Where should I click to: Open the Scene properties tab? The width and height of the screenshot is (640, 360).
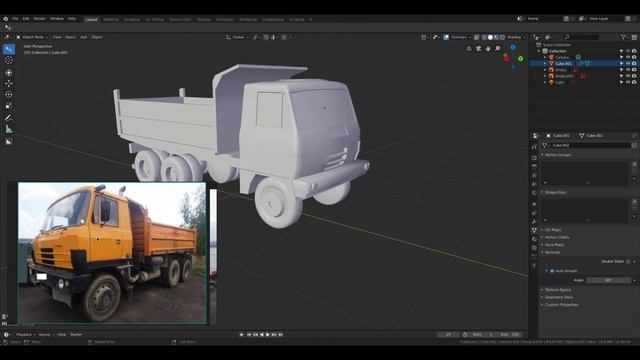534,184
